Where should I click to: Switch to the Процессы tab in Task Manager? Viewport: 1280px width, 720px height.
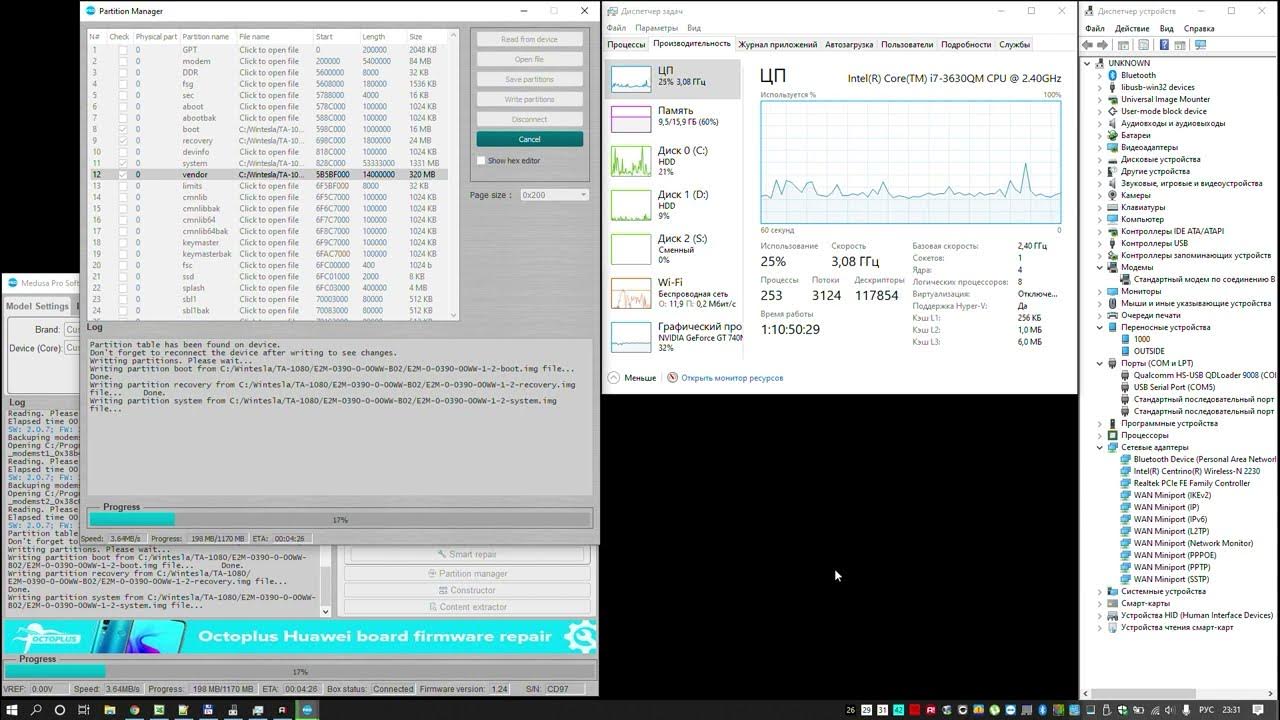626,45
